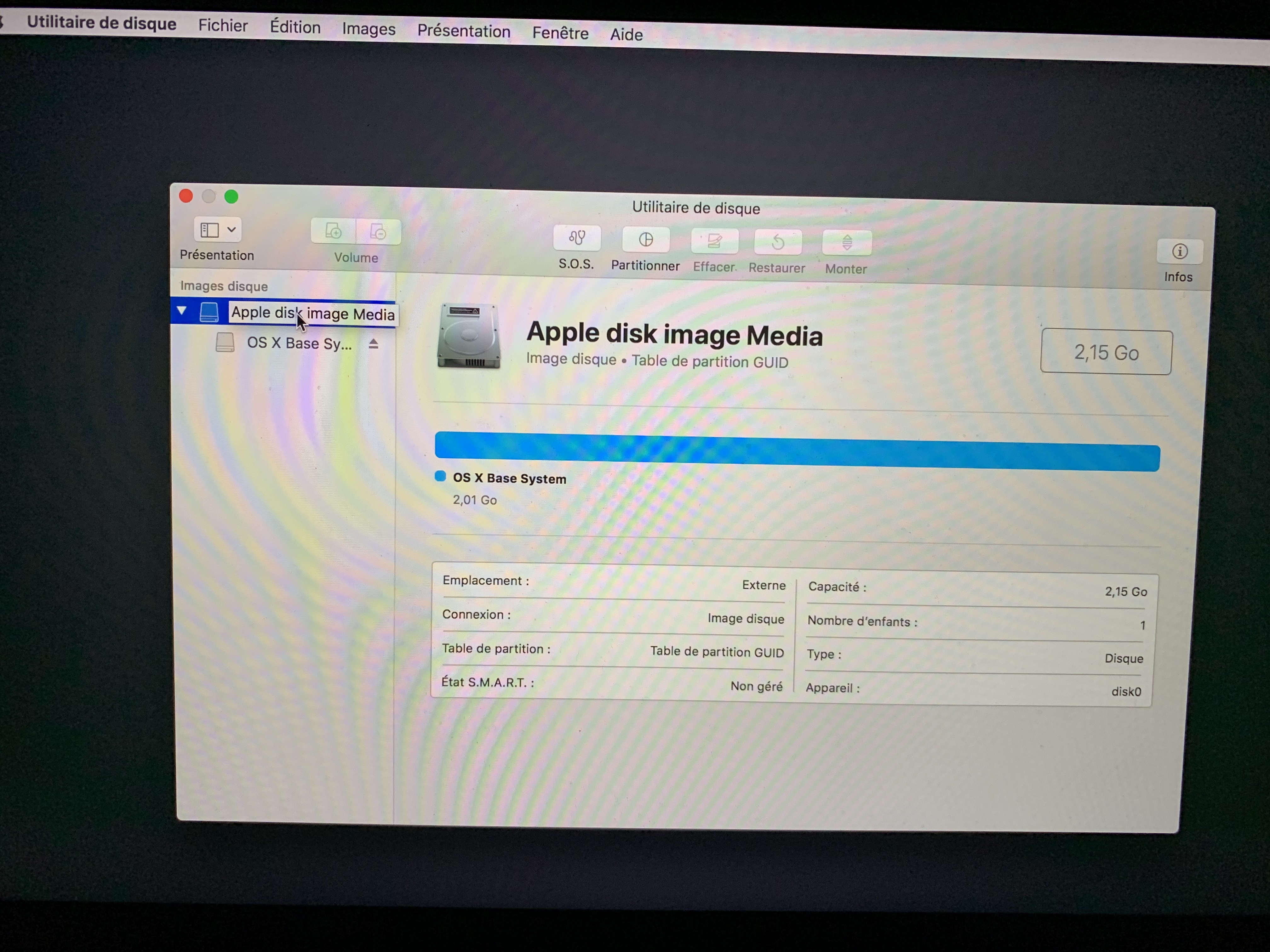1270x952 pixels.
Task: Open the Images menu
Action: (369, 29)
